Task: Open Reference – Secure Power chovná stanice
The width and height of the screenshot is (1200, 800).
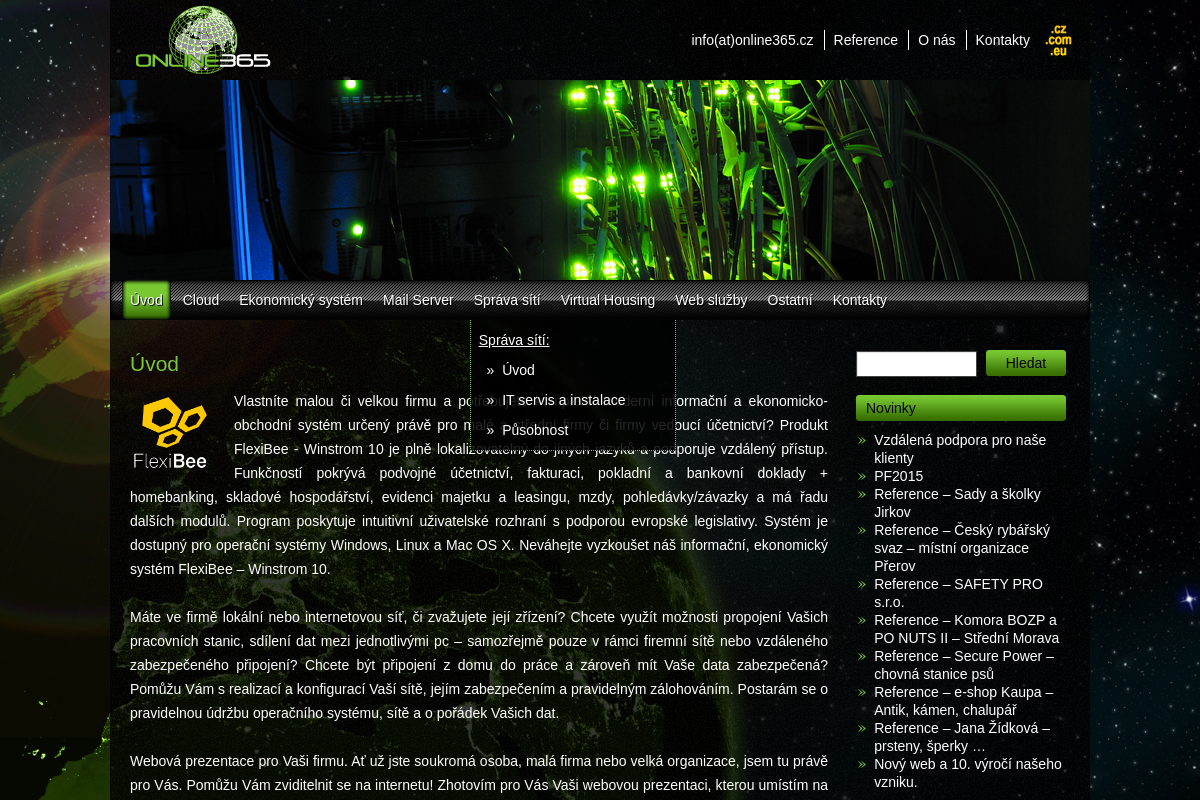Action: 964,665
